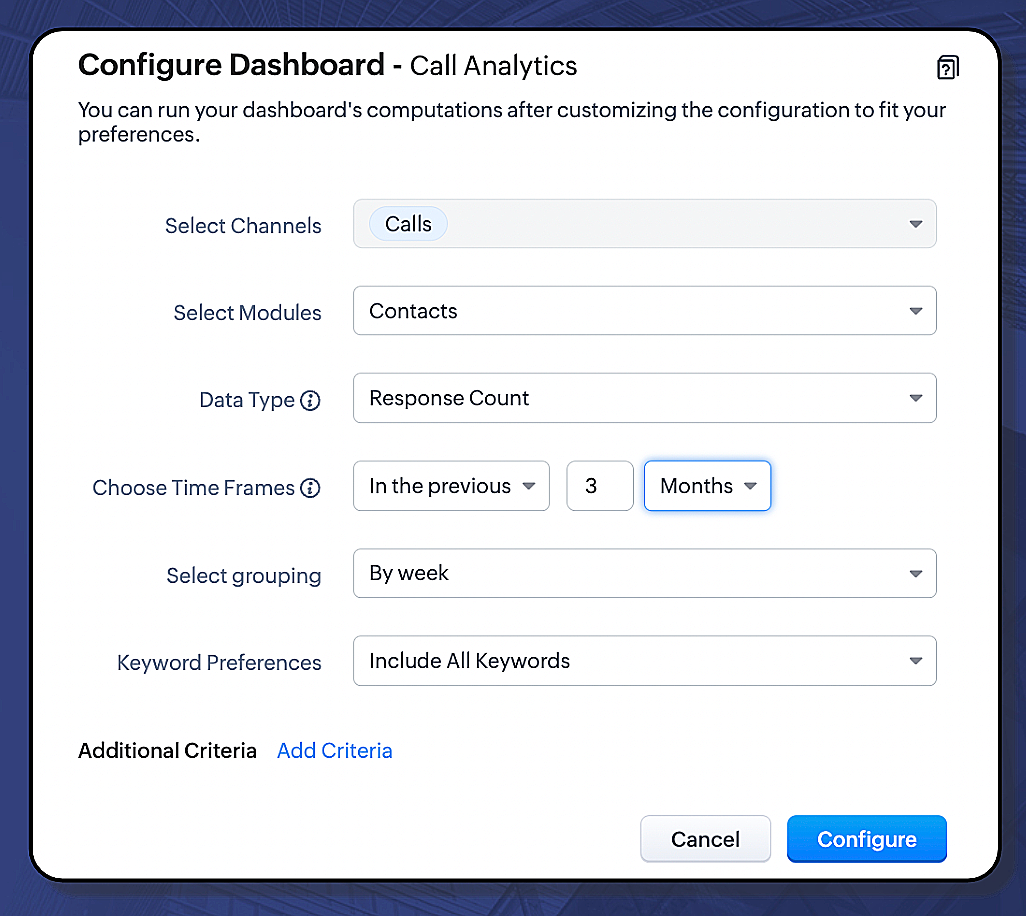The image size is (1026, 916).
Task: Click the Configure Dashboard title text
Action: 231,66
